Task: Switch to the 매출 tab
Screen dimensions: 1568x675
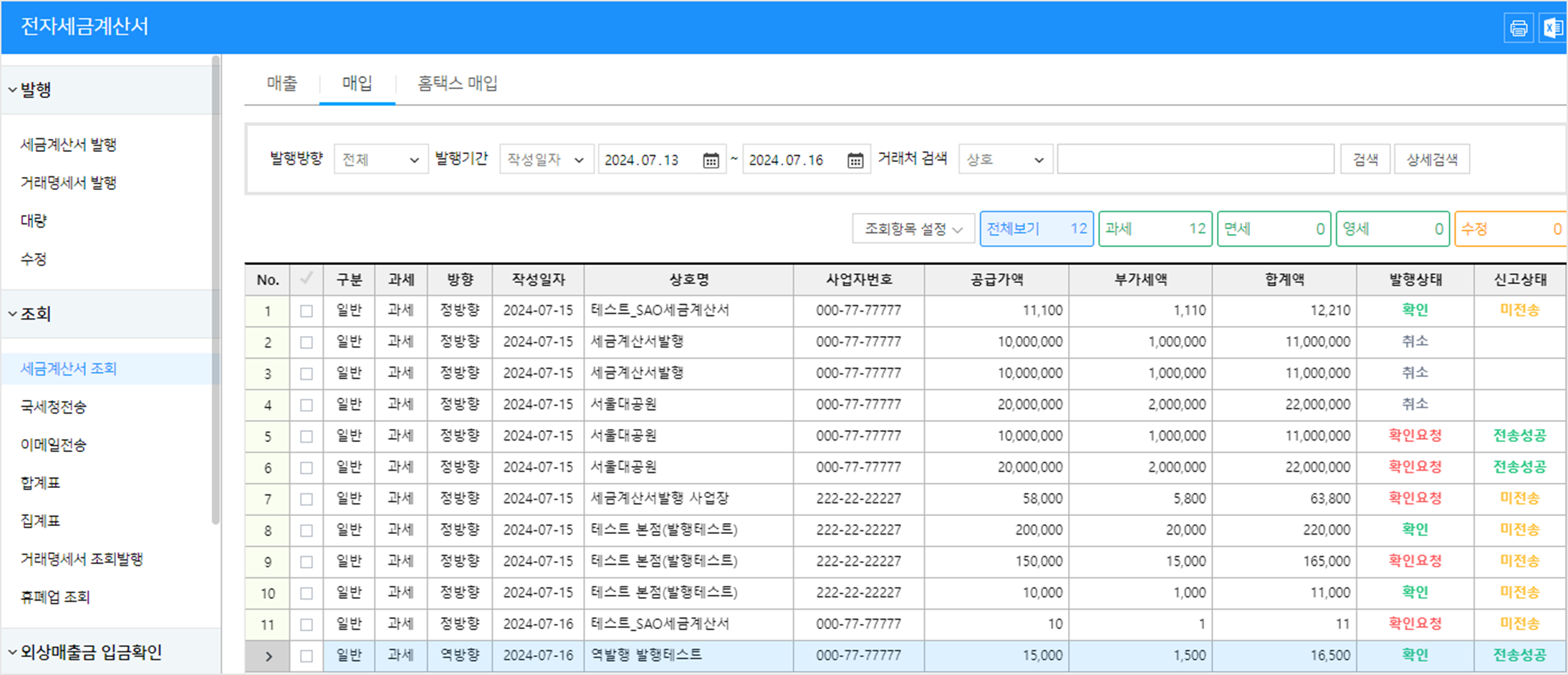Action: coord(282,84)
